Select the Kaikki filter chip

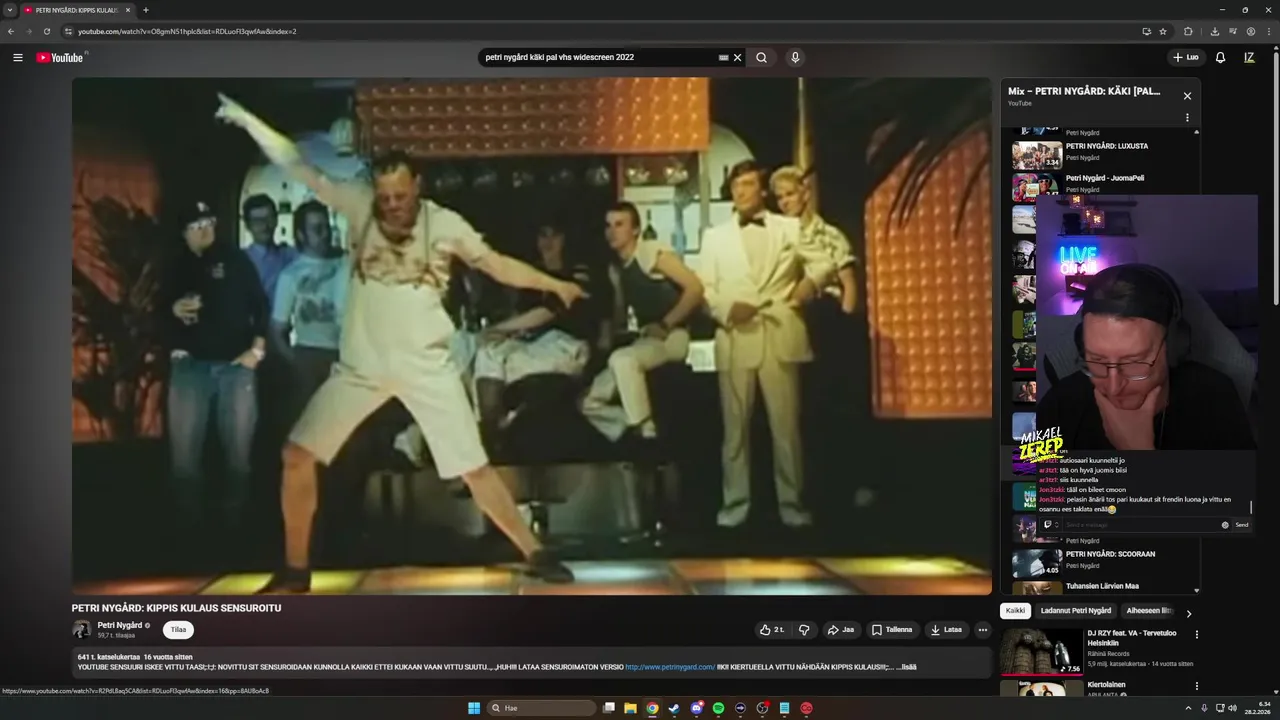coord(1015,611)
